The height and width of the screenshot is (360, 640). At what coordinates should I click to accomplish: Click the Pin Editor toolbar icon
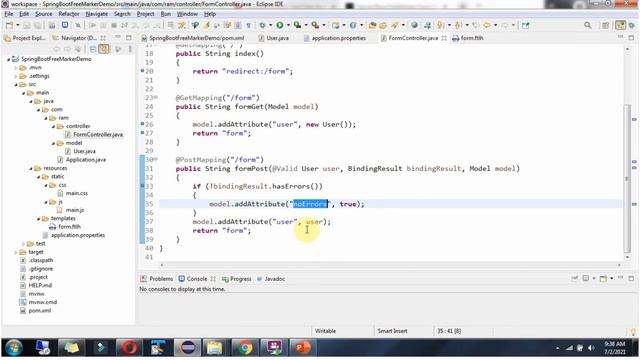click(525, 25)
